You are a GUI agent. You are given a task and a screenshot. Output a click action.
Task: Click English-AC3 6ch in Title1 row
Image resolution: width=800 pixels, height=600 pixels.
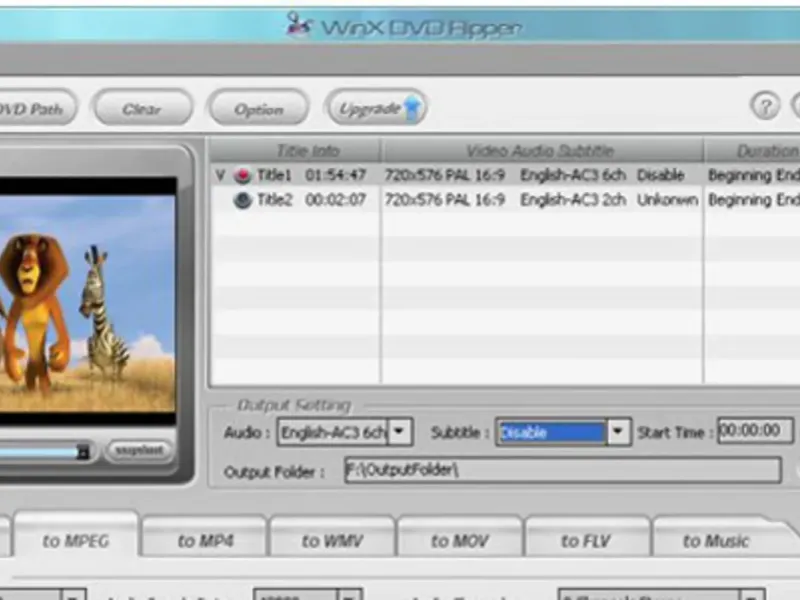(x=573, y=176)
